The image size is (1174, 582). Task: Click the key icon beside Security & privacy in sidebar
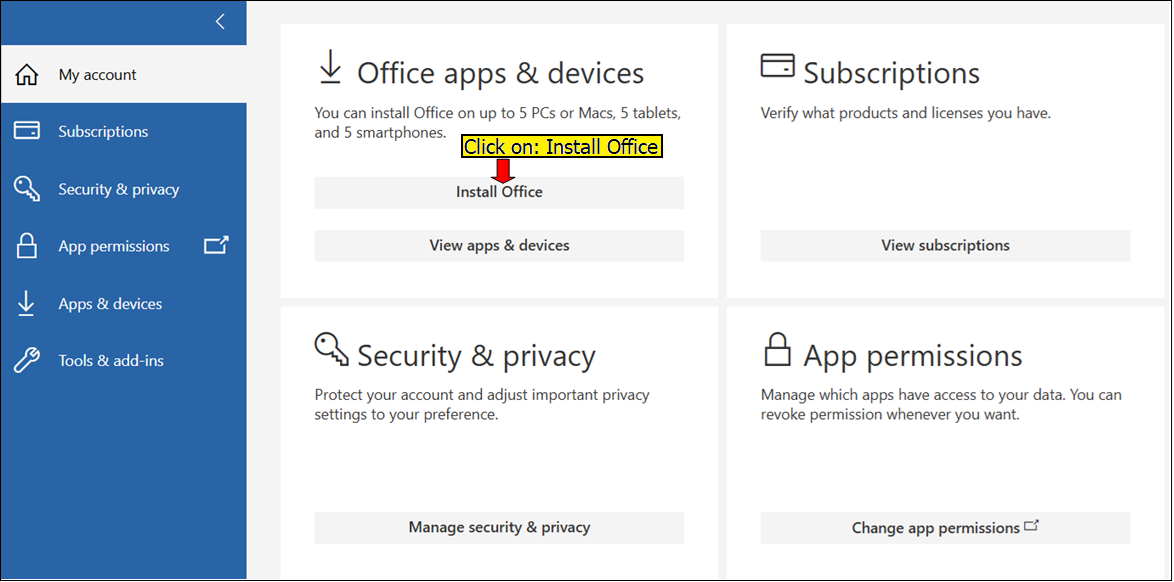[x=27, y=189]
